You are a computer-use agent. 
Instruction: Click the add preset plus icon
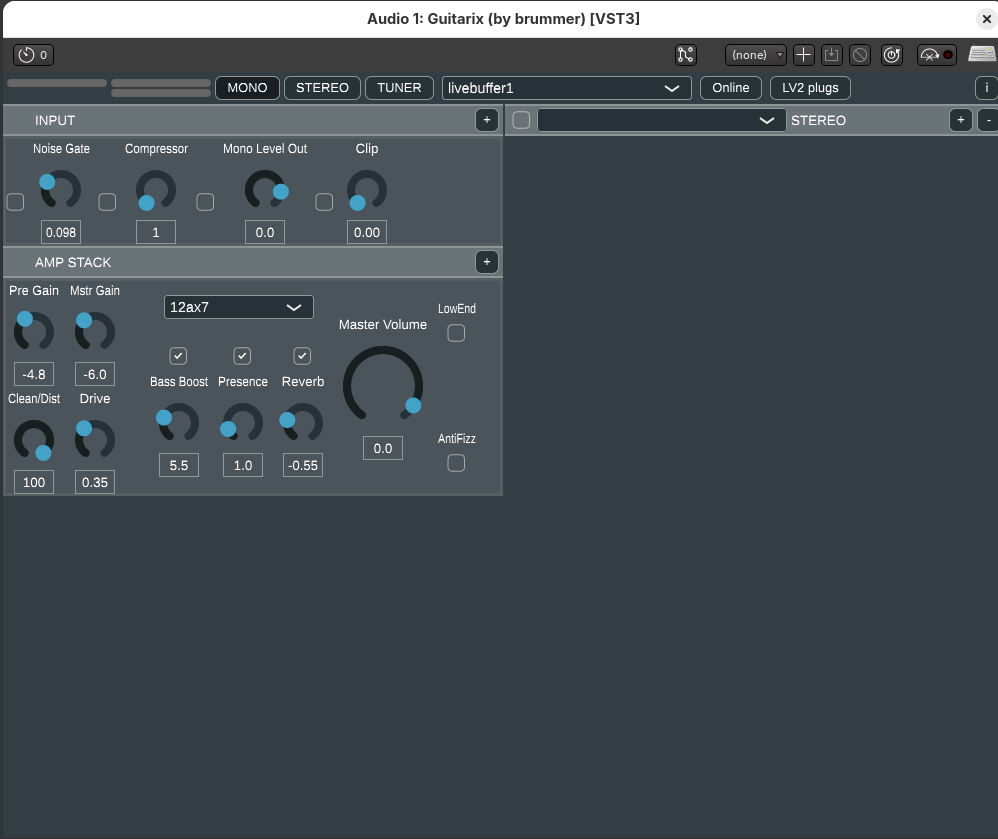point(804,55)
